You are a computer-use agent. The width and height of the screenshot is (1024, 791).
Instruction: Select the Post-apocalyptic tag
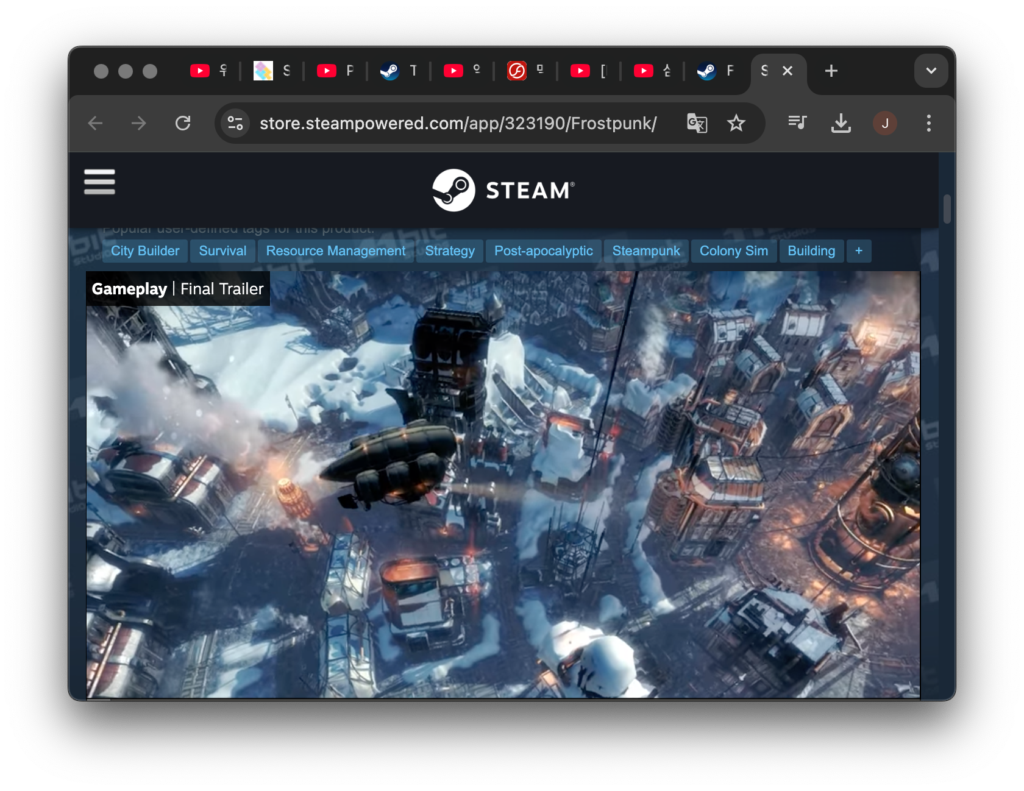point(543,251)
